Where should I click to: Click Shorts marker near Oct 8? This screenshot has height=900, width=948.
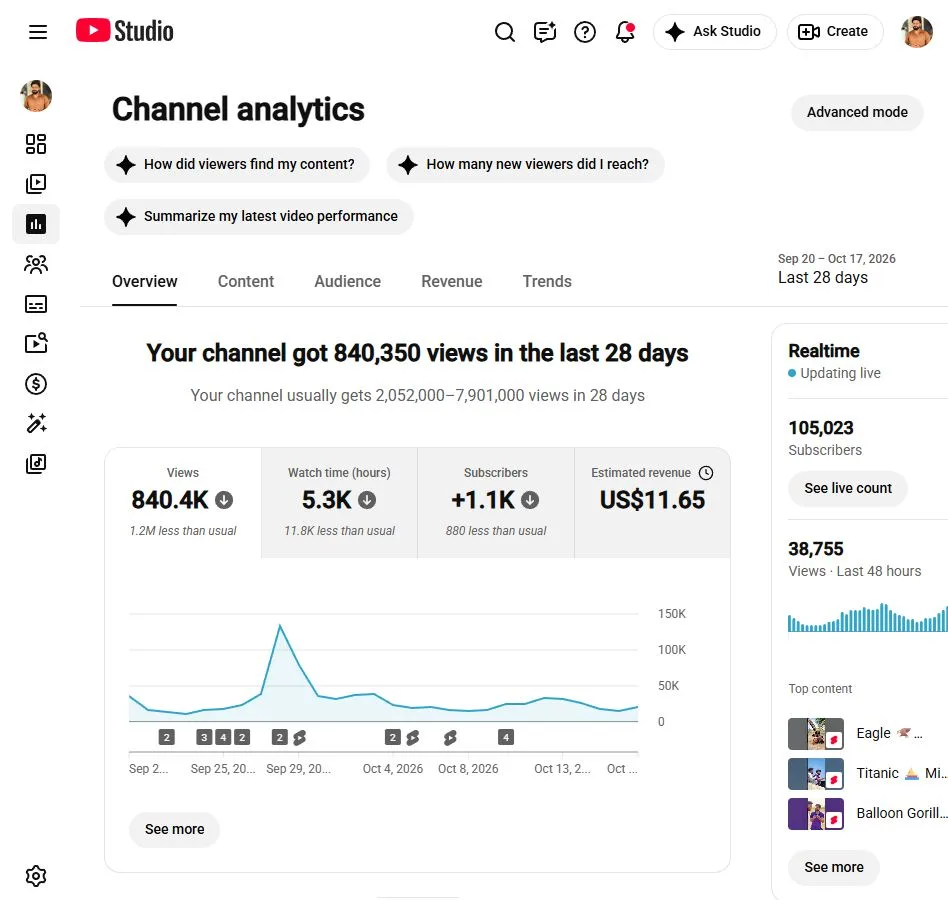(450, 737)
